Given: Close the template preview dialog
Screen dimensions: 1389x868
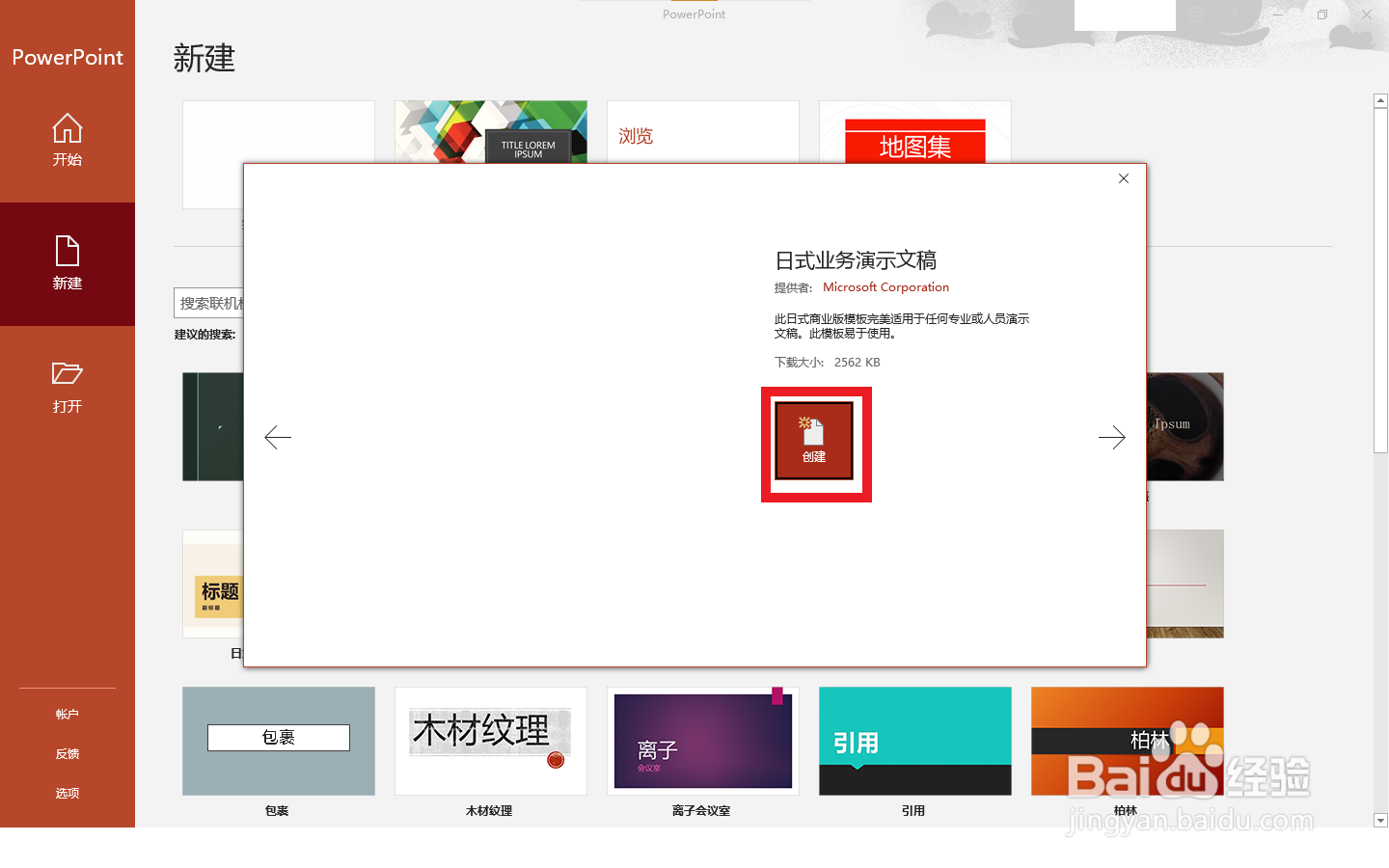Looking at the screenshot, I should click(1124, 178).
